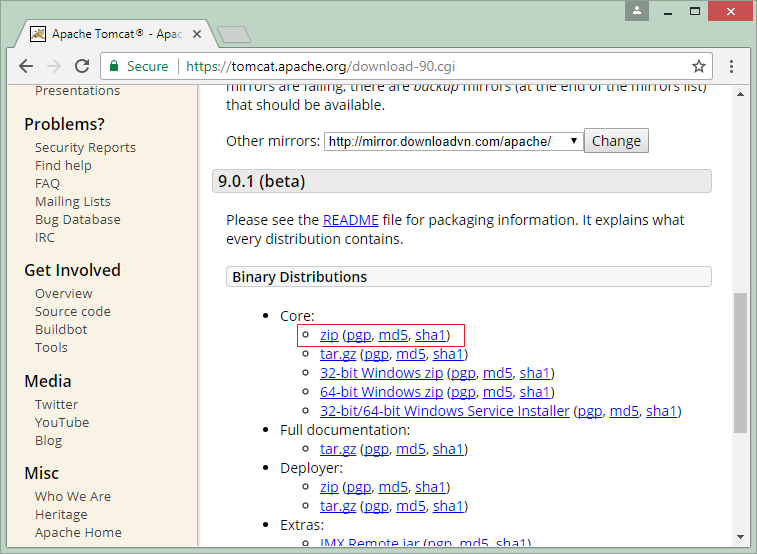The height and width of the screenshot is (554, 757).
Task: Open the md5 link for Core zip
Action: click(x=393, y=335)
